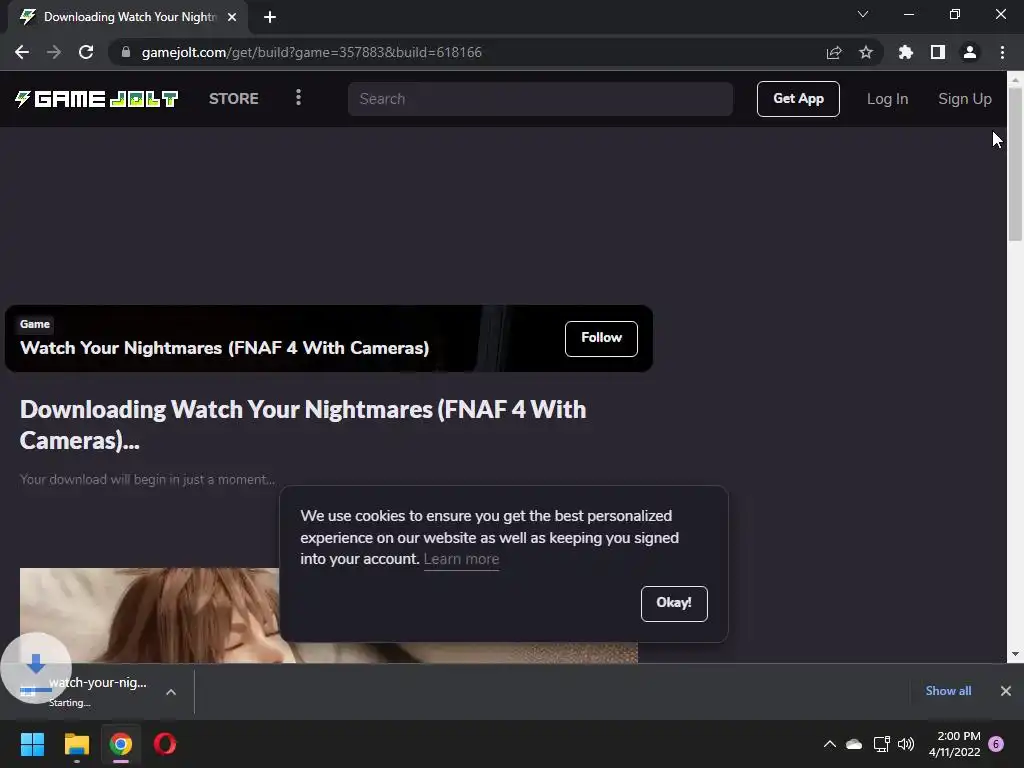This screenshot has height=768, width=1024.
Task: Open the Learn more cookie link
Action: (x=461, y=559)
